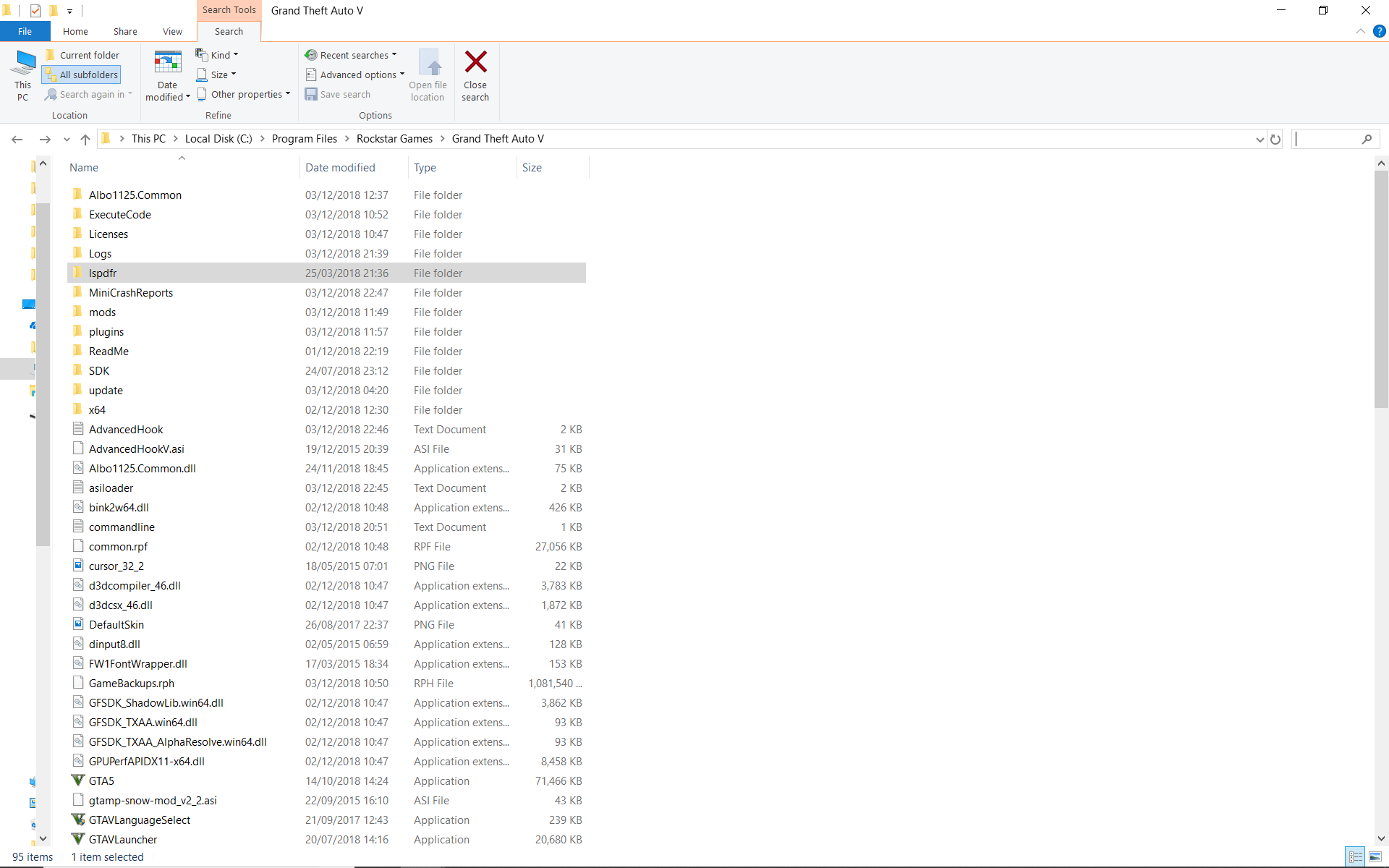Viewport: 1389px width, 868px height.
Task: Click the Close search red X icon
Action: point(475,62)
